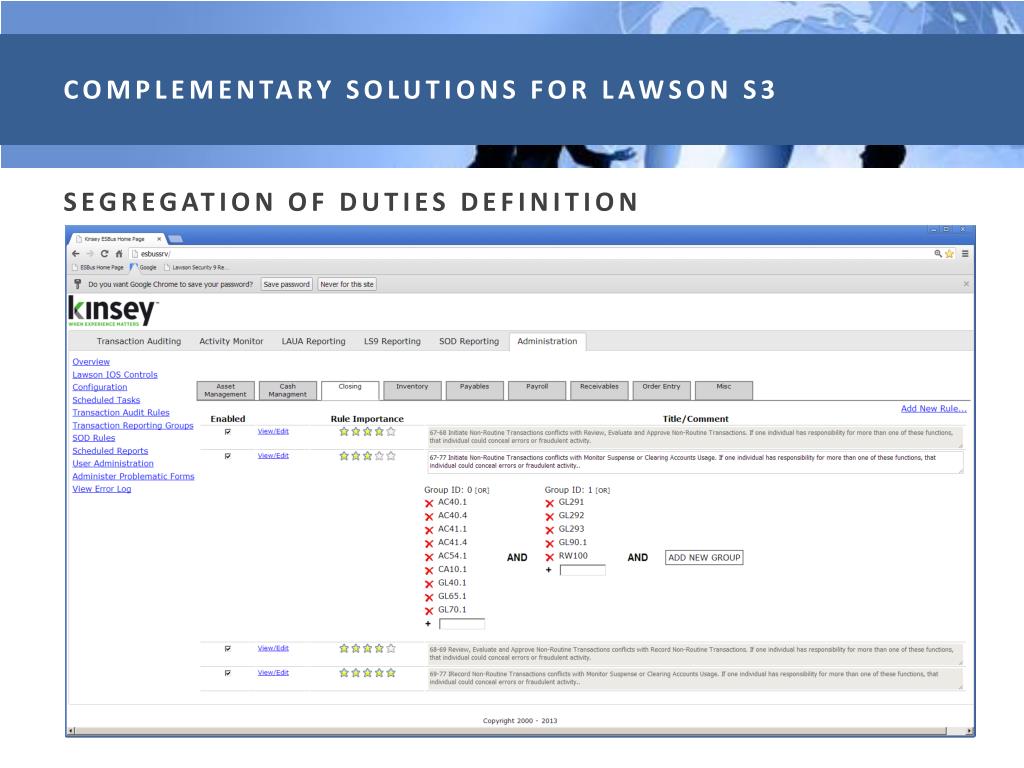Click View/Edit for rule 67-68

click(273, 432)
